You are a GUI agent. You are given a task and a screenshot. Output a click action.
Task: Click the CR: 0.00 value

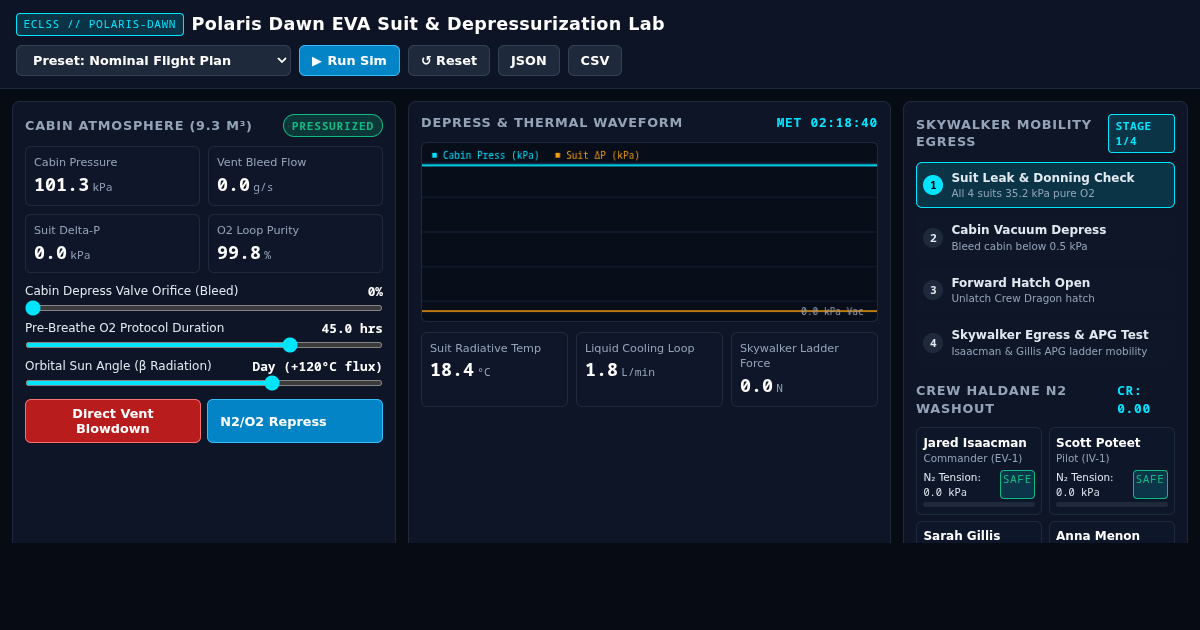(1134, 400)
